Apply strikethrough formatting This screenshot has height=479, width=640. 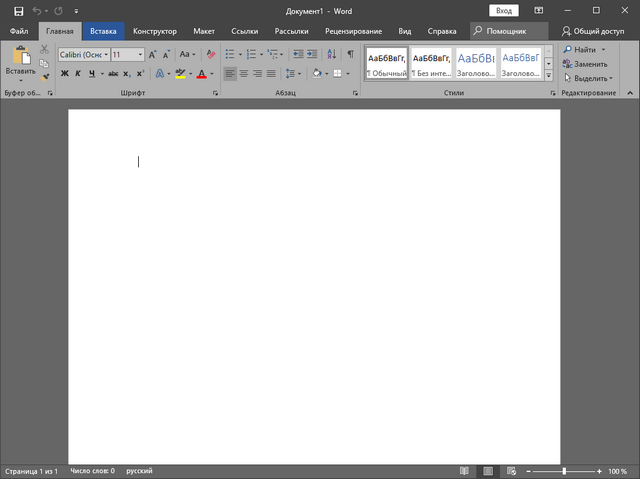(x=113, y=74)
